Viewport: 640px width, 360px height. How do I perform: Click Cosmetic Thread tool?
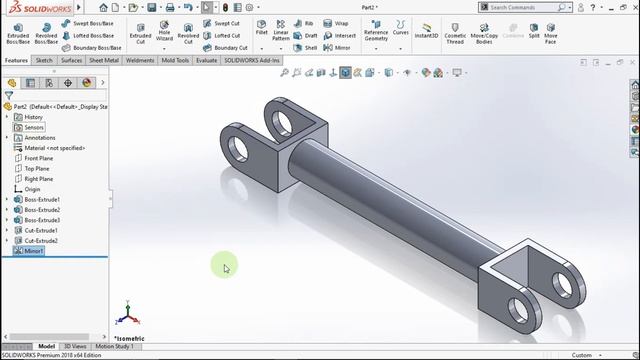[x=455, y=33]
